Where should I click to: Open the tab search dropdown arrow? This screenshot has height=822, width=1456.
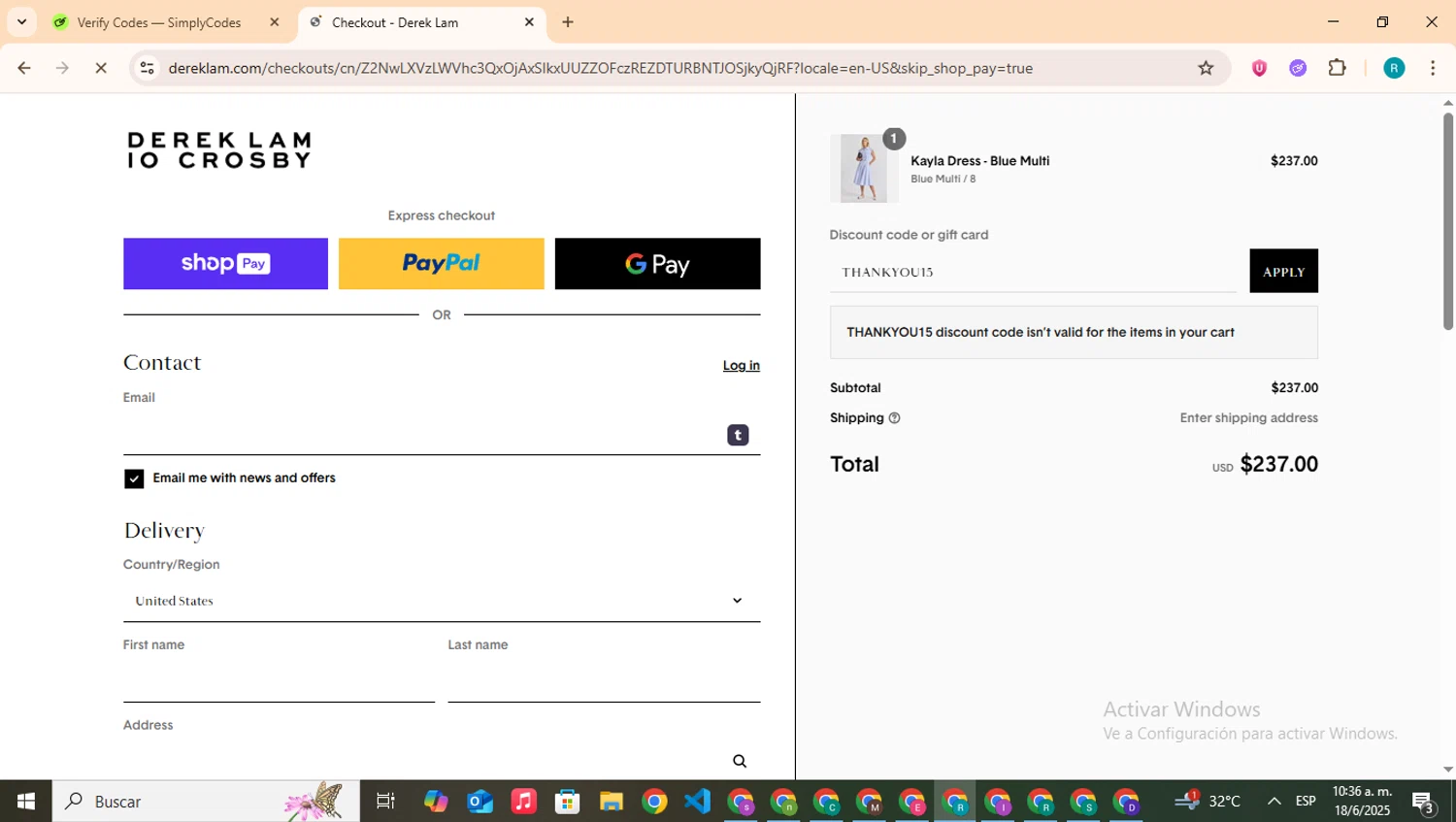click(x=21, y=22)
